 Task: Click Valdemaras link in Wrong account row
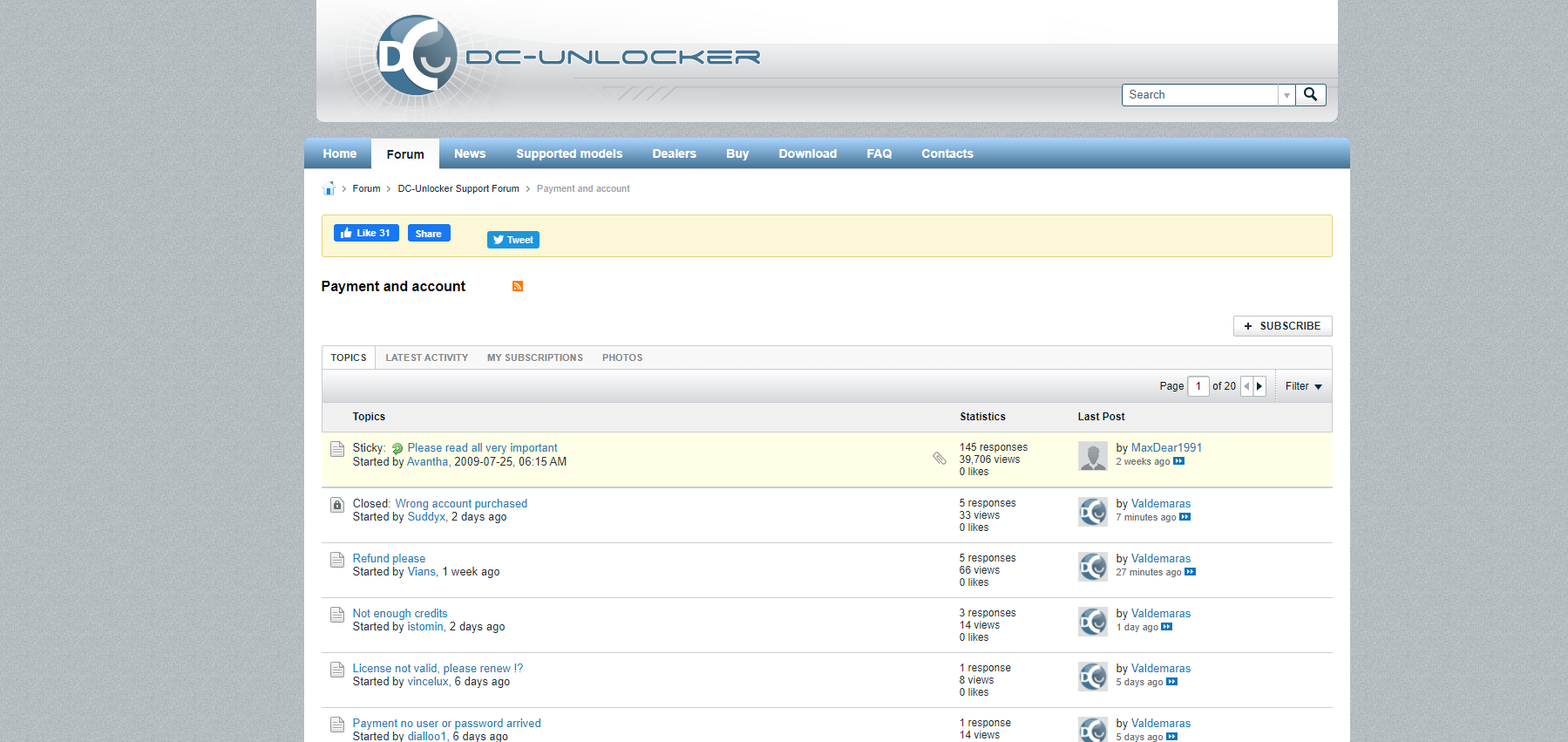pos(1161,503)
